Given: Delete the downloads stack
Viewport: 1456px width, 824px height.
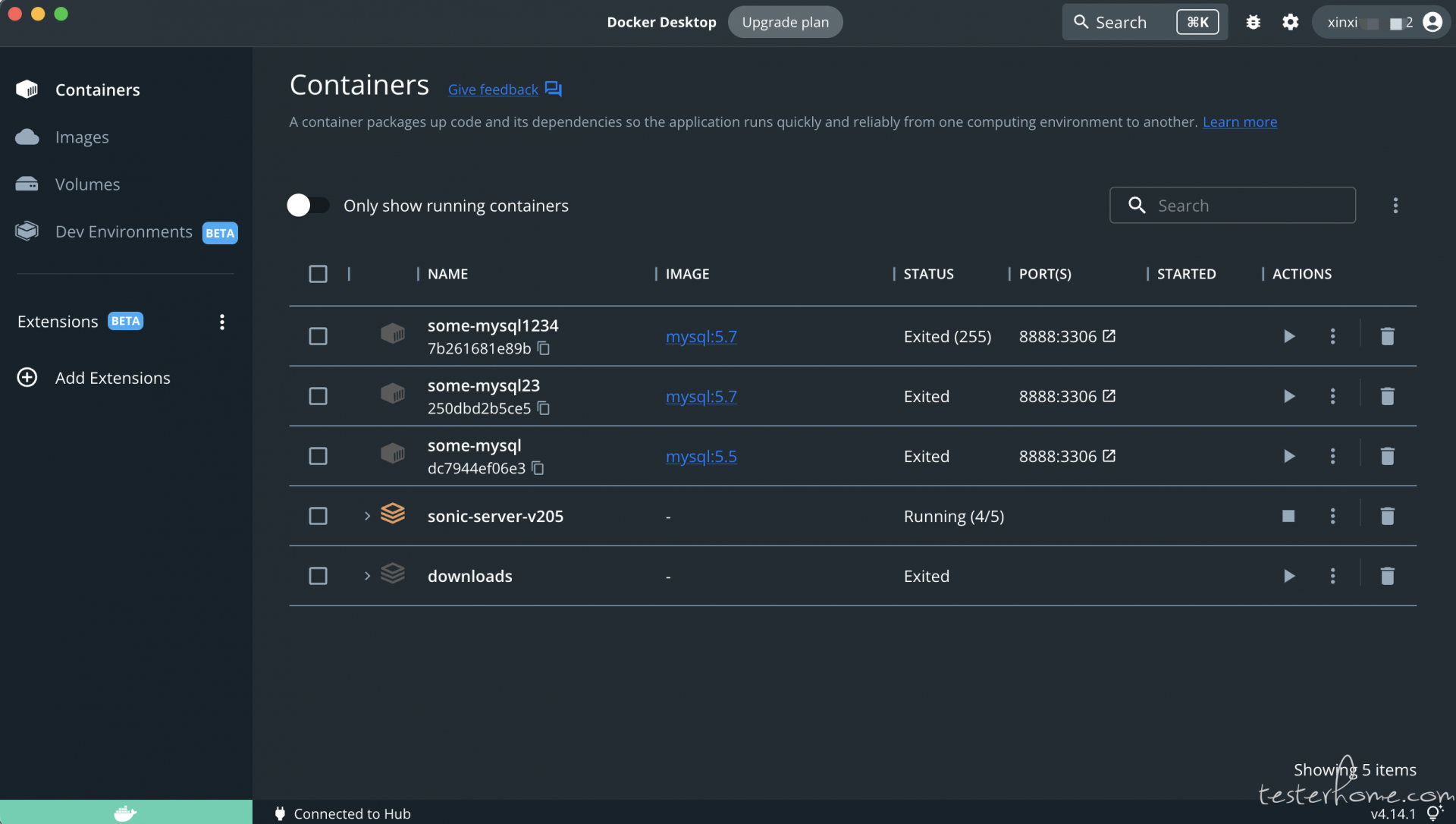Looking at the screenshot, I should point(1388,576).
